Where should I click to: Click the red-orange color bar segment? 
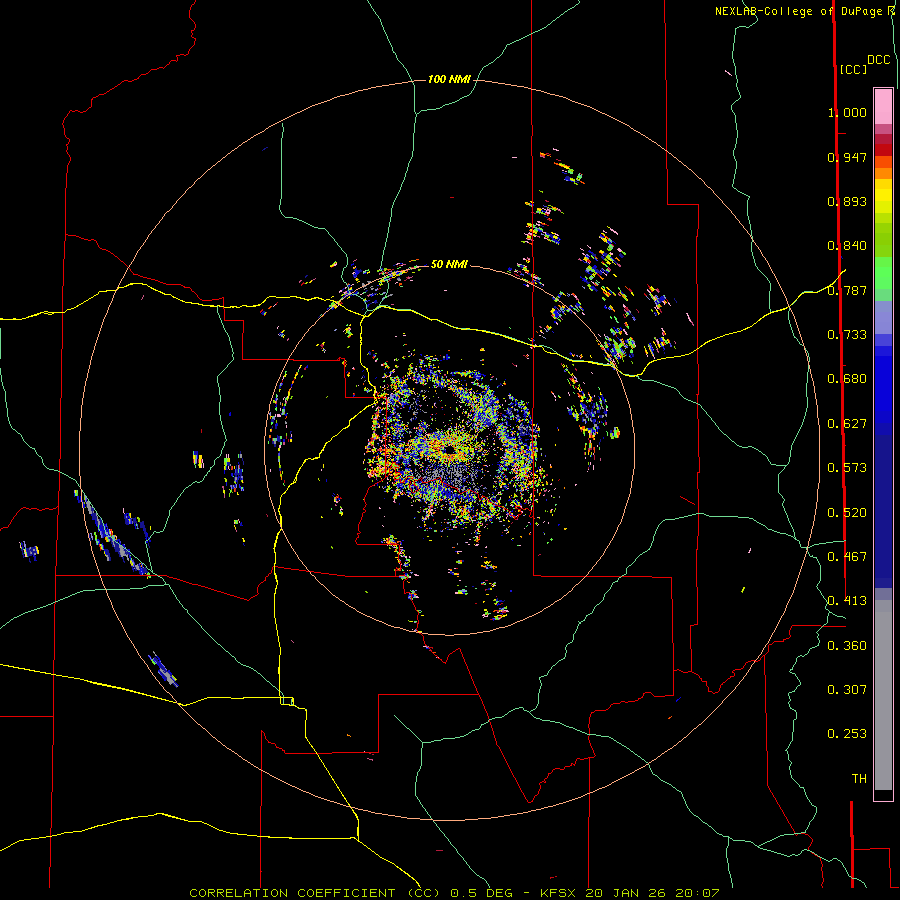click(x=883, y=162)
